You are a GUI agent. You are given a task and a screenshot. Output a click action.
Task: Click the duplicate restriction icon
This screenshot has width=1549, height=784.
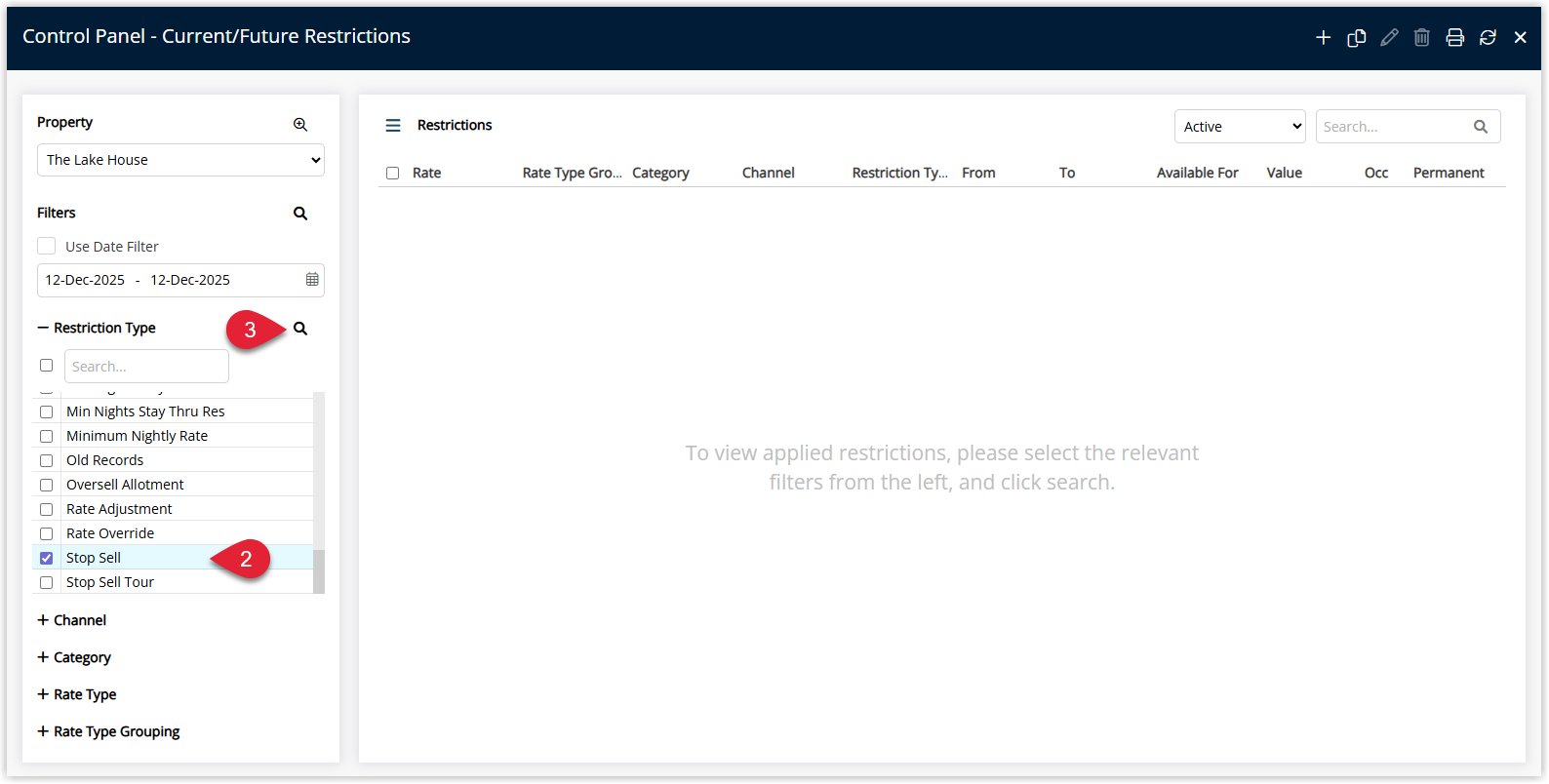click(x=1356, y=37)
